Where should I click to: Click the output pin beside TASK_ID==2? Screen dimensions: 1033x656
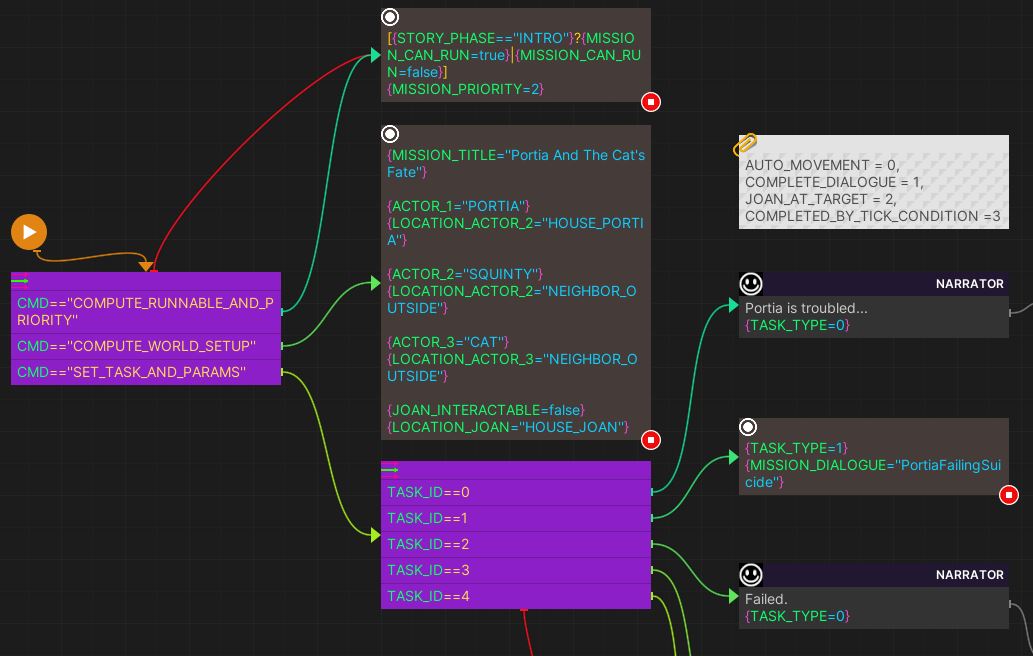[651, 544]
